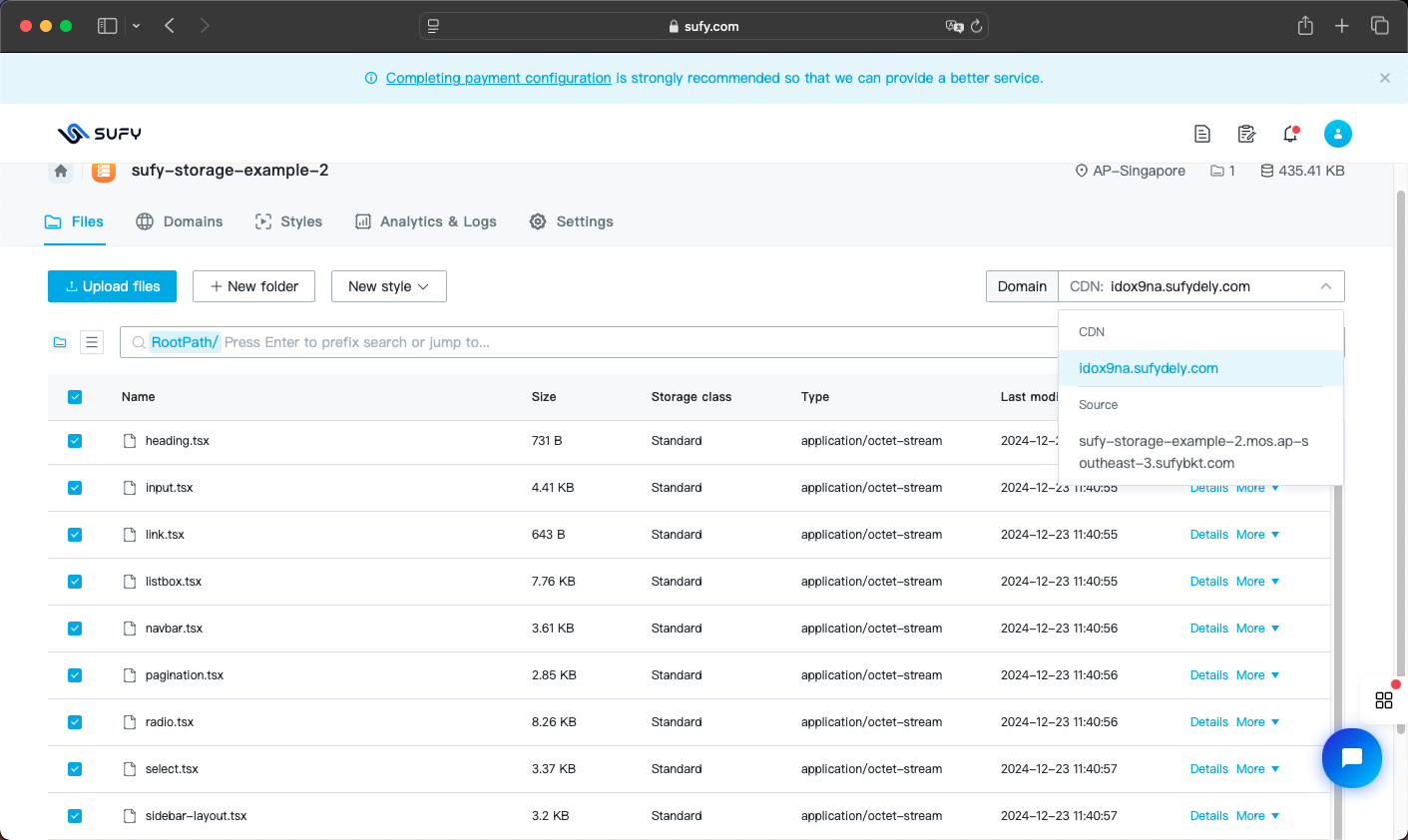This screenshot has height=840, width=1408.
Task: Uncheck the sidebar-layout.tsx checkbox
Action: pos(75,816)
